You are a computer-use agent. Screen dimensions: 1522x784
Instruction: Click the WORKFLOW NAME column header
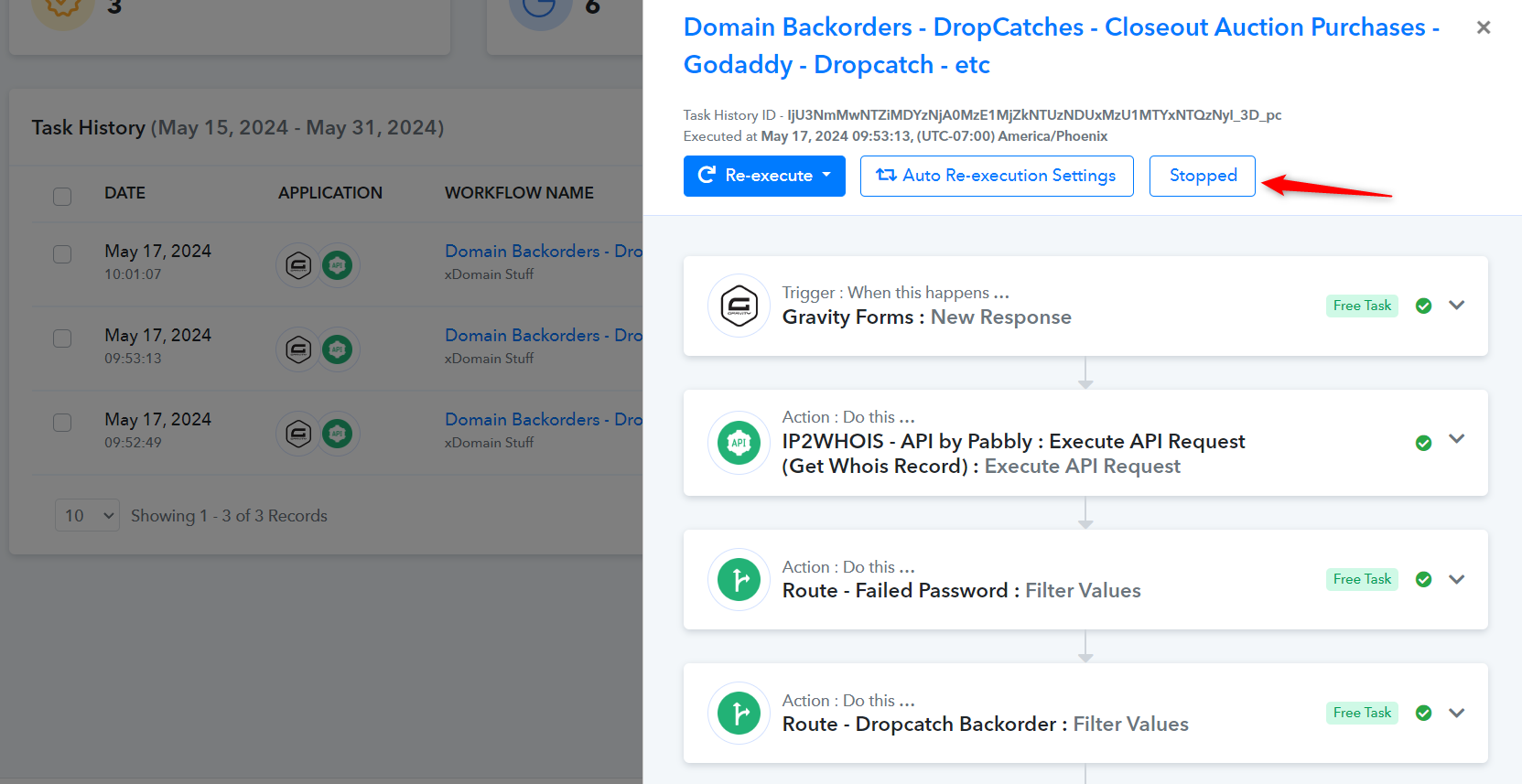[x=519, y=193]
